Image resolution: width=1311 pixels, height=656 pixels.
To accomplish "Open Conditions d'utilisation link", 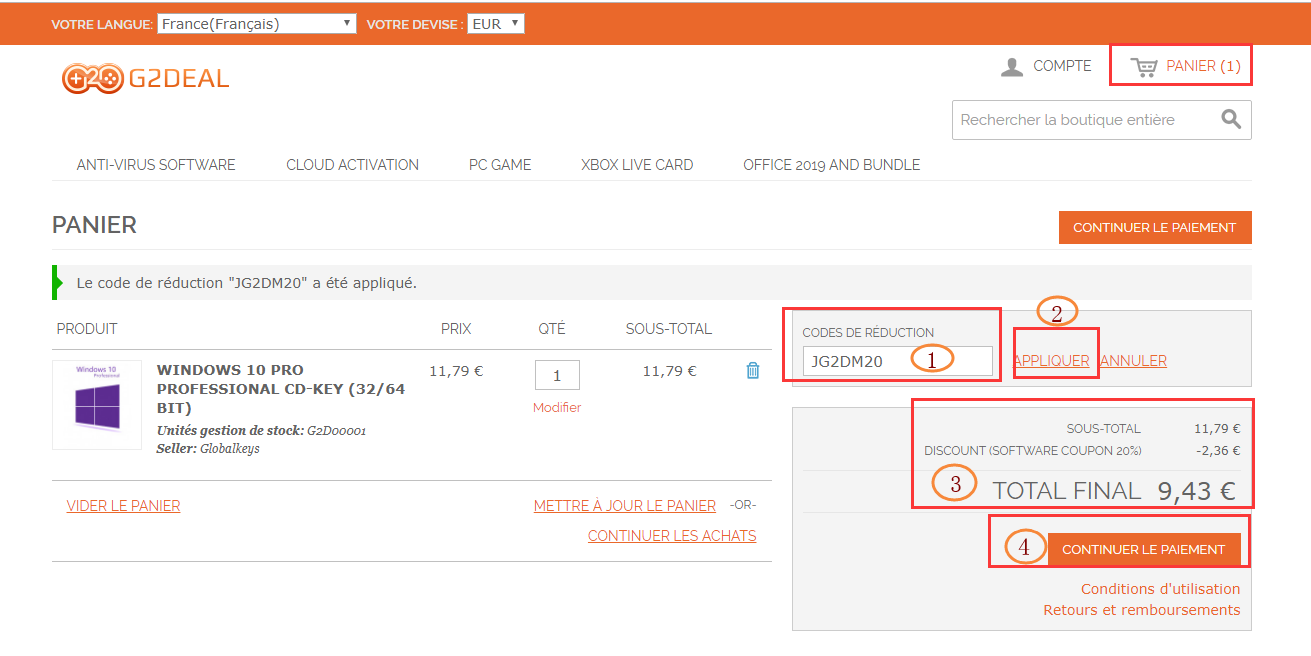I will pyautogui.click(x=1160, y=589).
